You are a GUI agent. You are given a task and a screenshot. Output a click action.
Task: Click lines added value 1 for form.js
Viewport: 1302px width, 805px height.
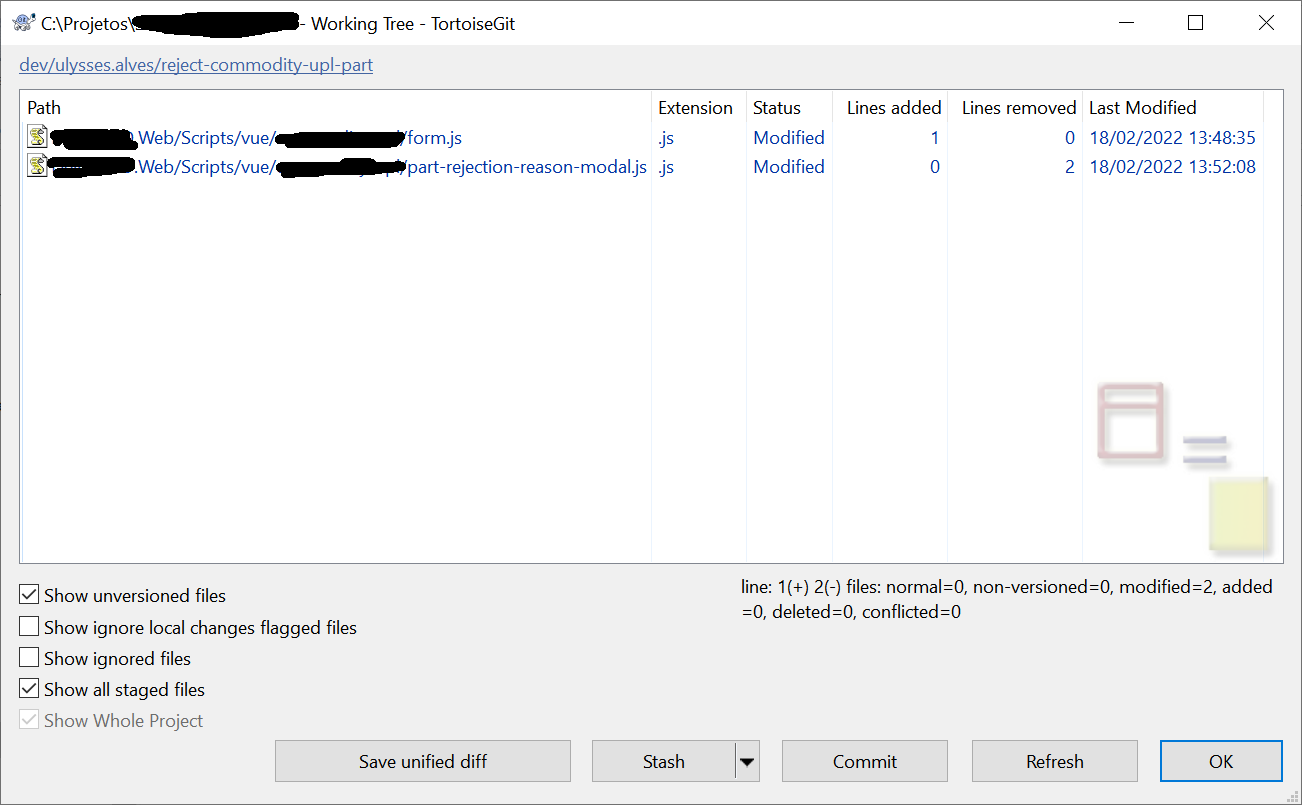click(x=935, y=137)
